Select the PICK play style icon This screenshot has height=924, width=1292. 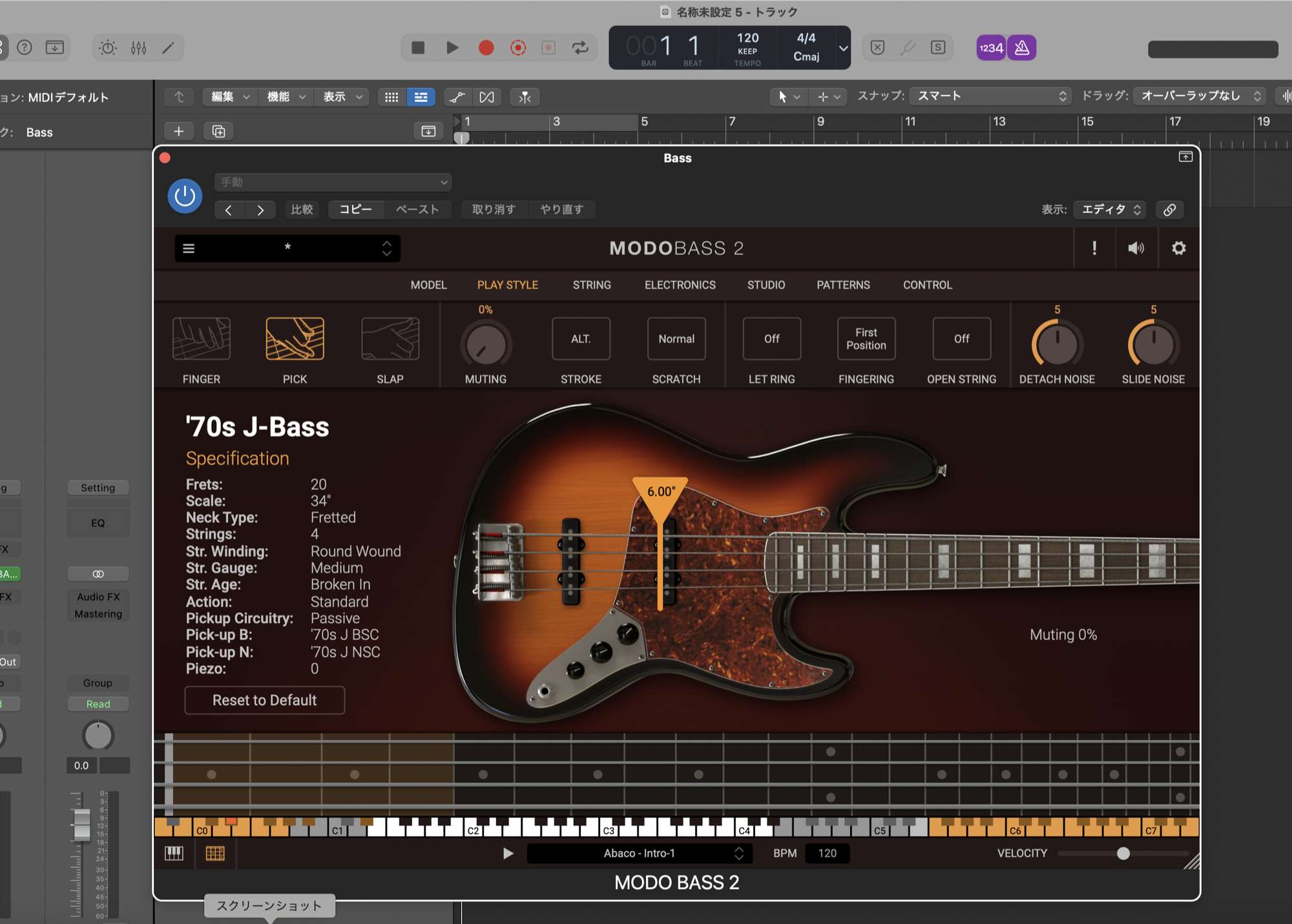[x=295, y=338]
